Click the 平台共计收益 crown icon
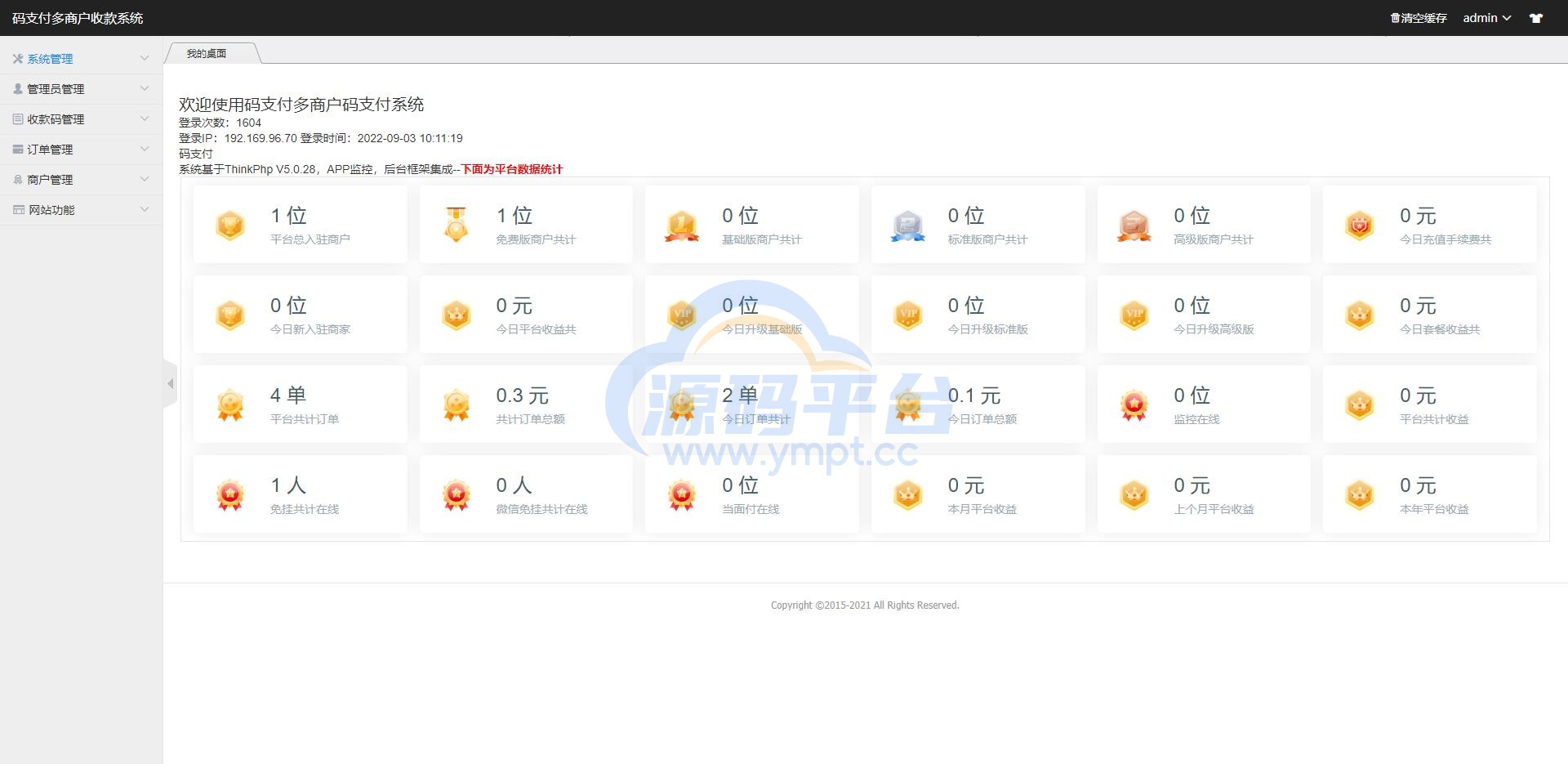Image resolution: width=1568 pixels, height=764 pixels. 1360,405
